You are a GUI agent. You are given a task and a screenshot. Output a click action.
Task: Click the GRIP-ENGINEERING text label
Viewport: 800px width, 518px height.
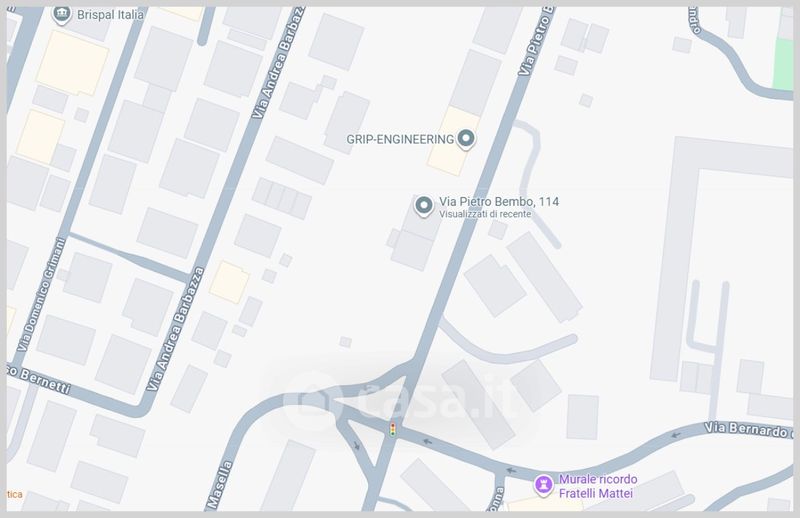click(400, 139)
